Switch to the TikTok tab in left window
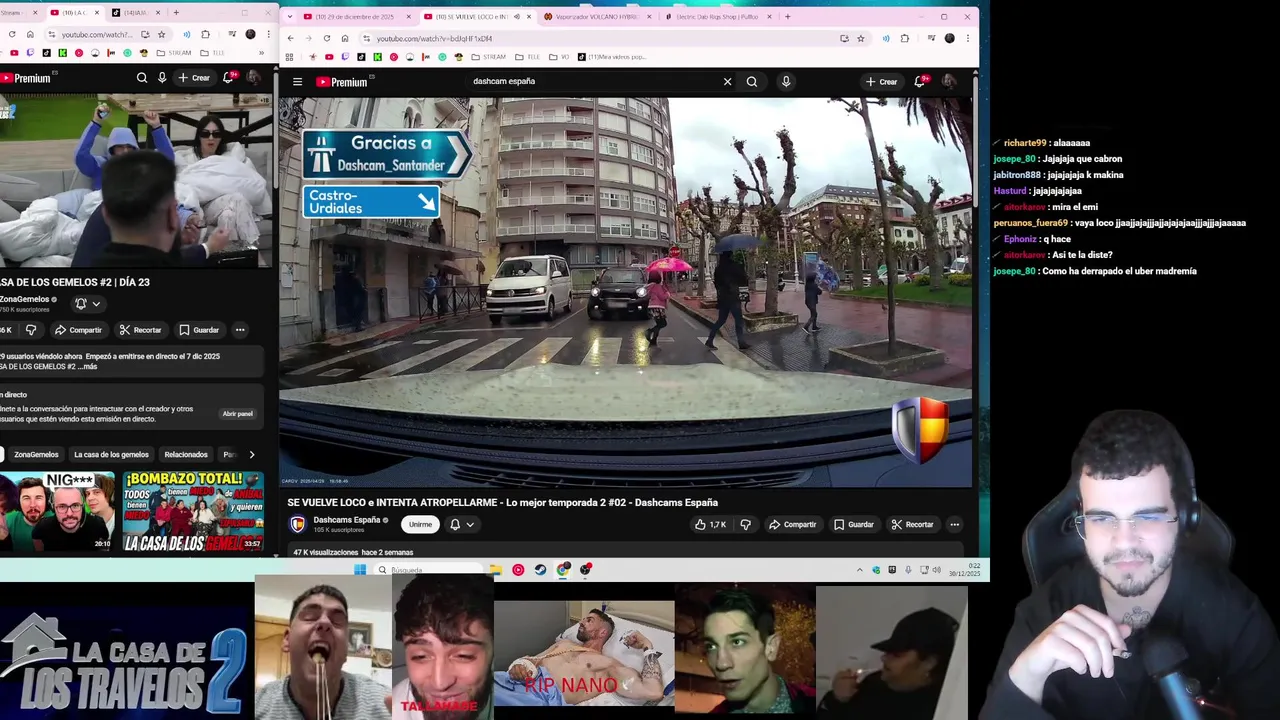Image resolution: width=1280 pixels, height=720 pixels. (x=135, y=13)
